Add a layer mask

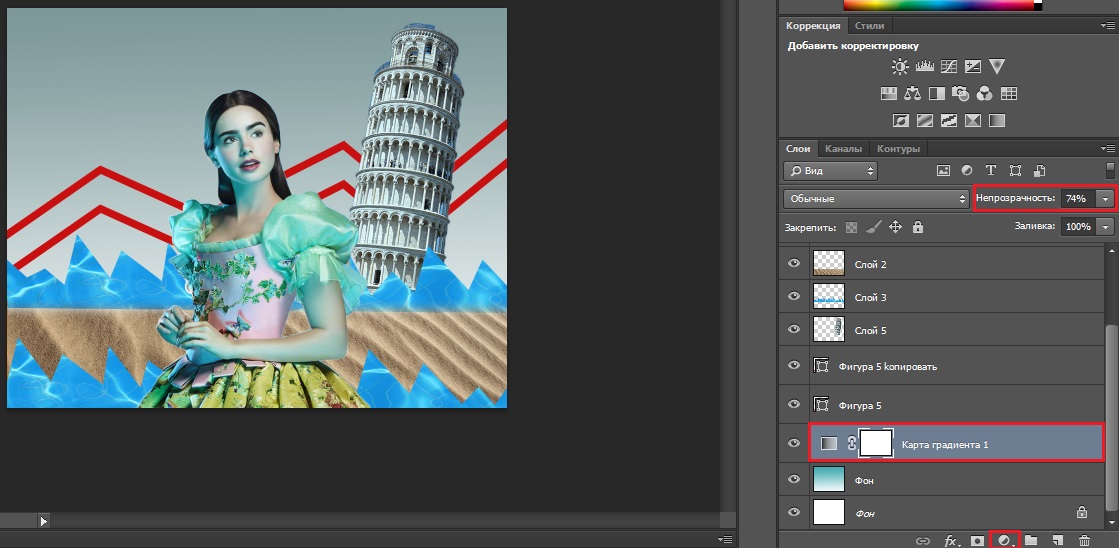pyautogui.click(x=977, y=541)
